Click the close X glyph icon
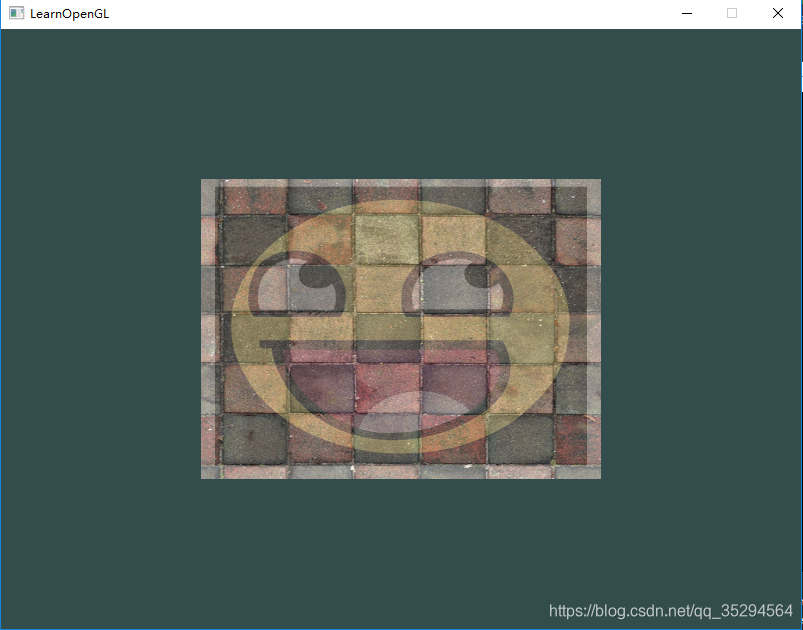803x630 pixels. (x=777, y=14)
